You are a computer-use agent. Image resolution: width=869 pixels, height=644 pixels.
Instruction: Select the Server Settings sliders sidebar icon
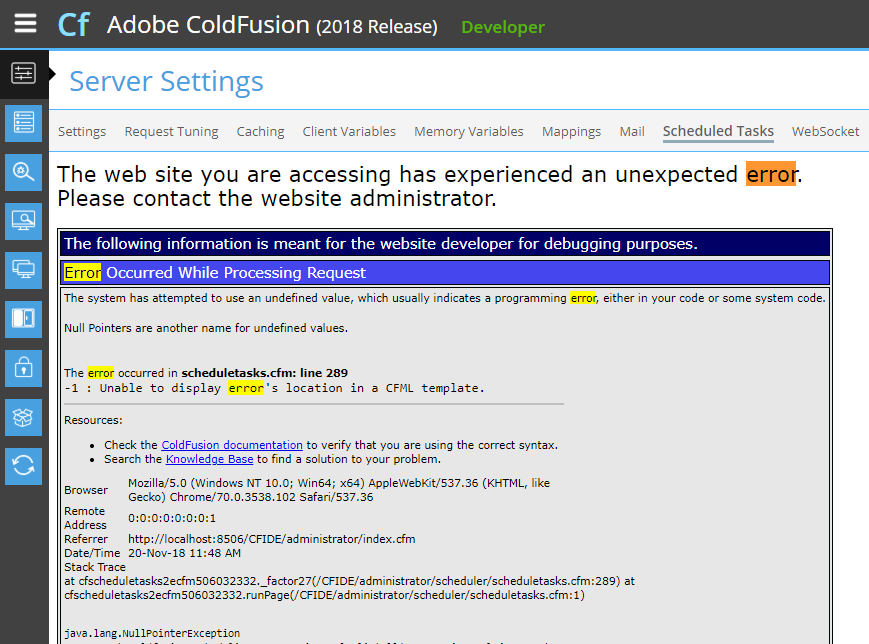click(x=23, y=73)
